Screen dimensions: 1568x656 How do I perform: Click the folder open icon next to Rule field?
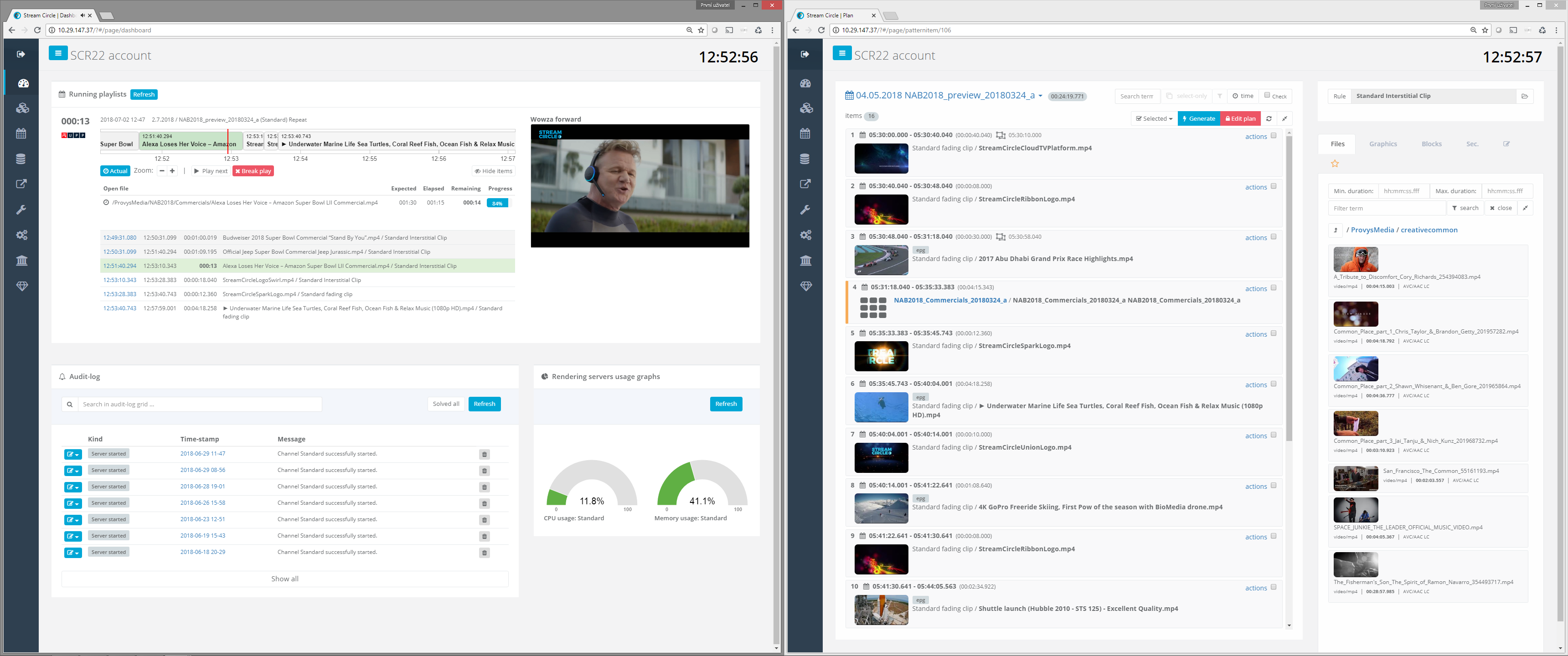point(1525,96)
